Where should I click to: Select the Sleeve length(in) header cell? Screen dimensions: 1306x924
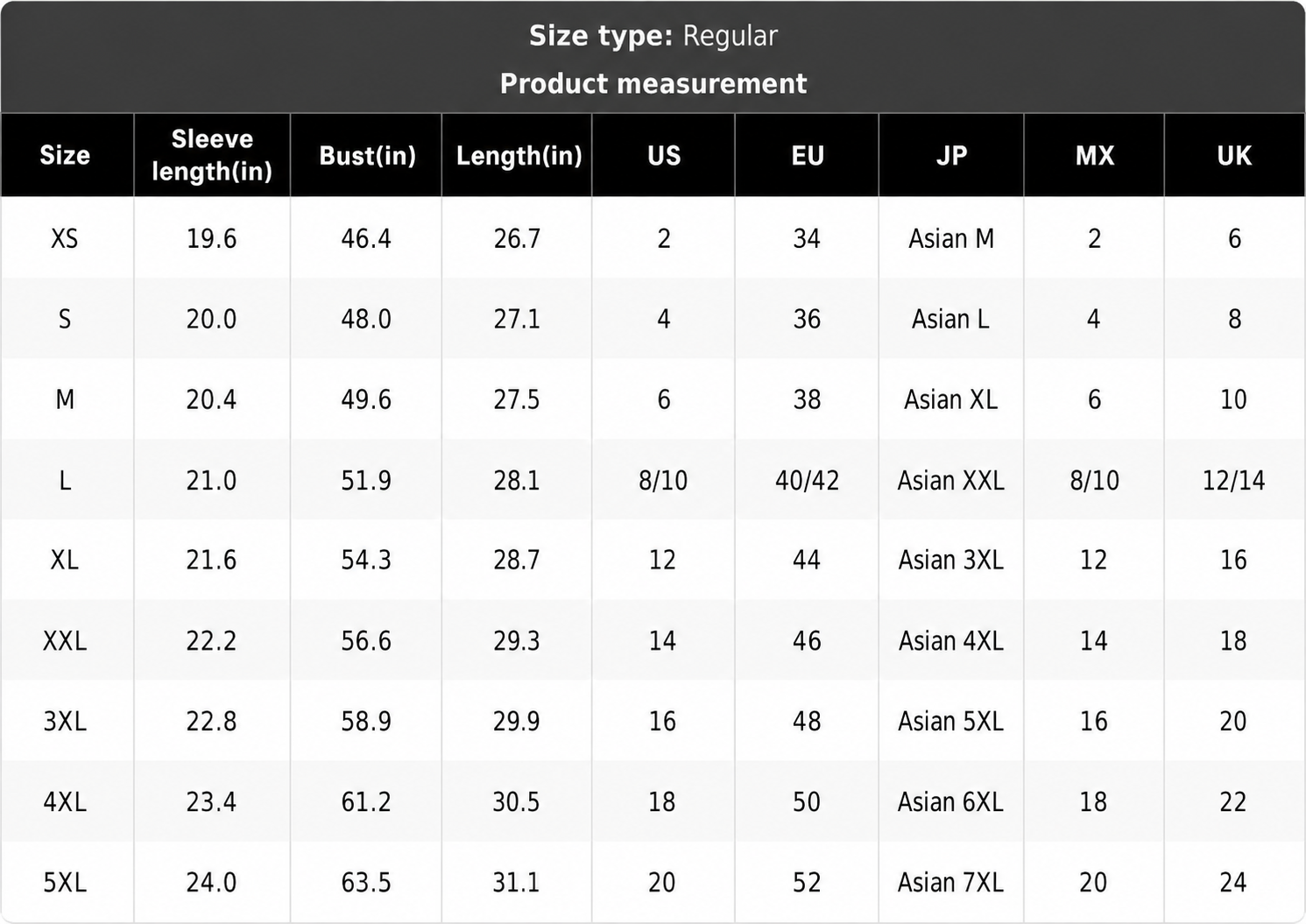pos(212,155)
